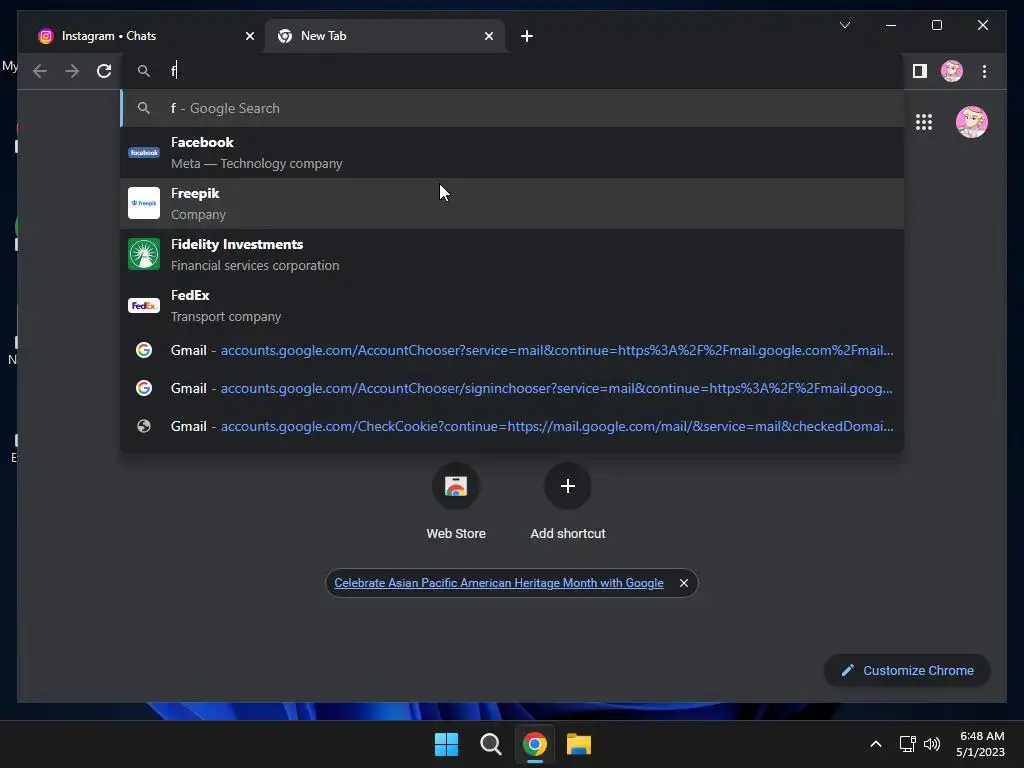
Task: Open the Gmail AccountChooser?service suggestion
Action: [512, 350]
